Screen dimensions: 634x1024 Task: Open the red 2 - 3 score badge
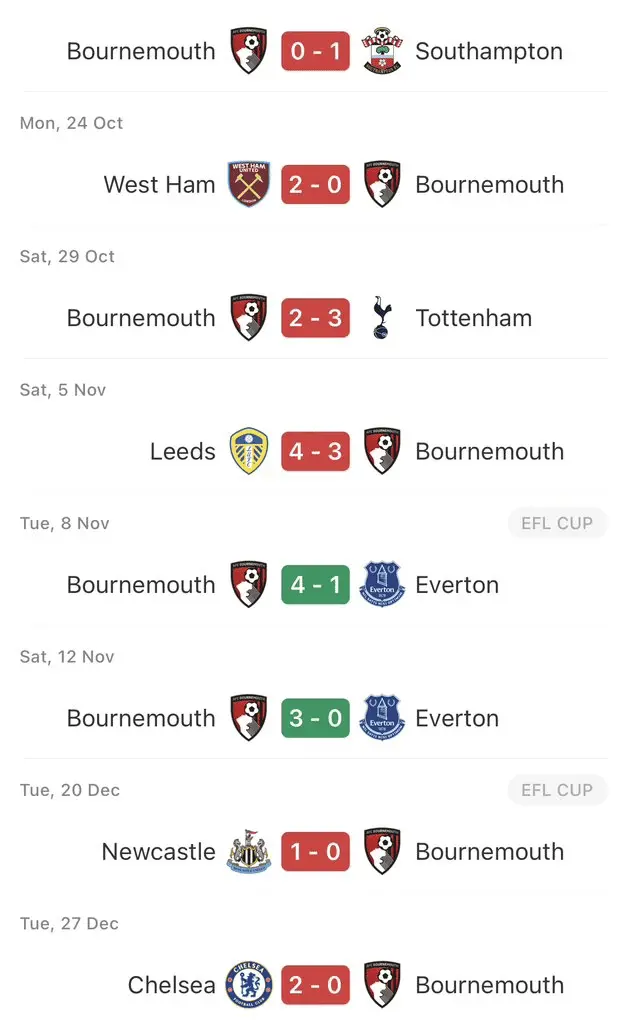(315, 318)
